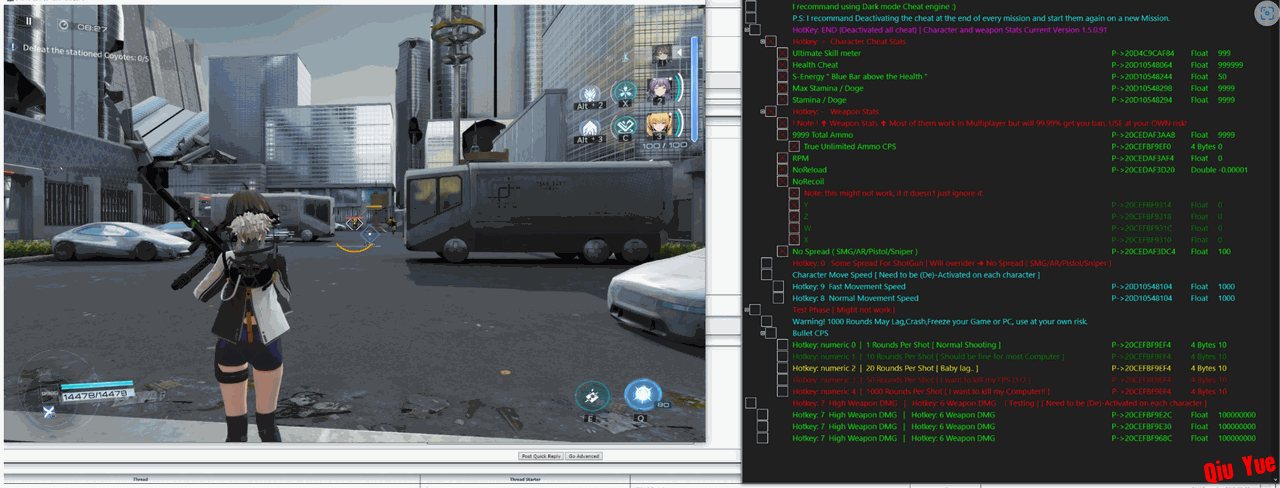1280x488 pixels.
Task: Toggle the NoRecoil checkbox
Action: point(783,182)
